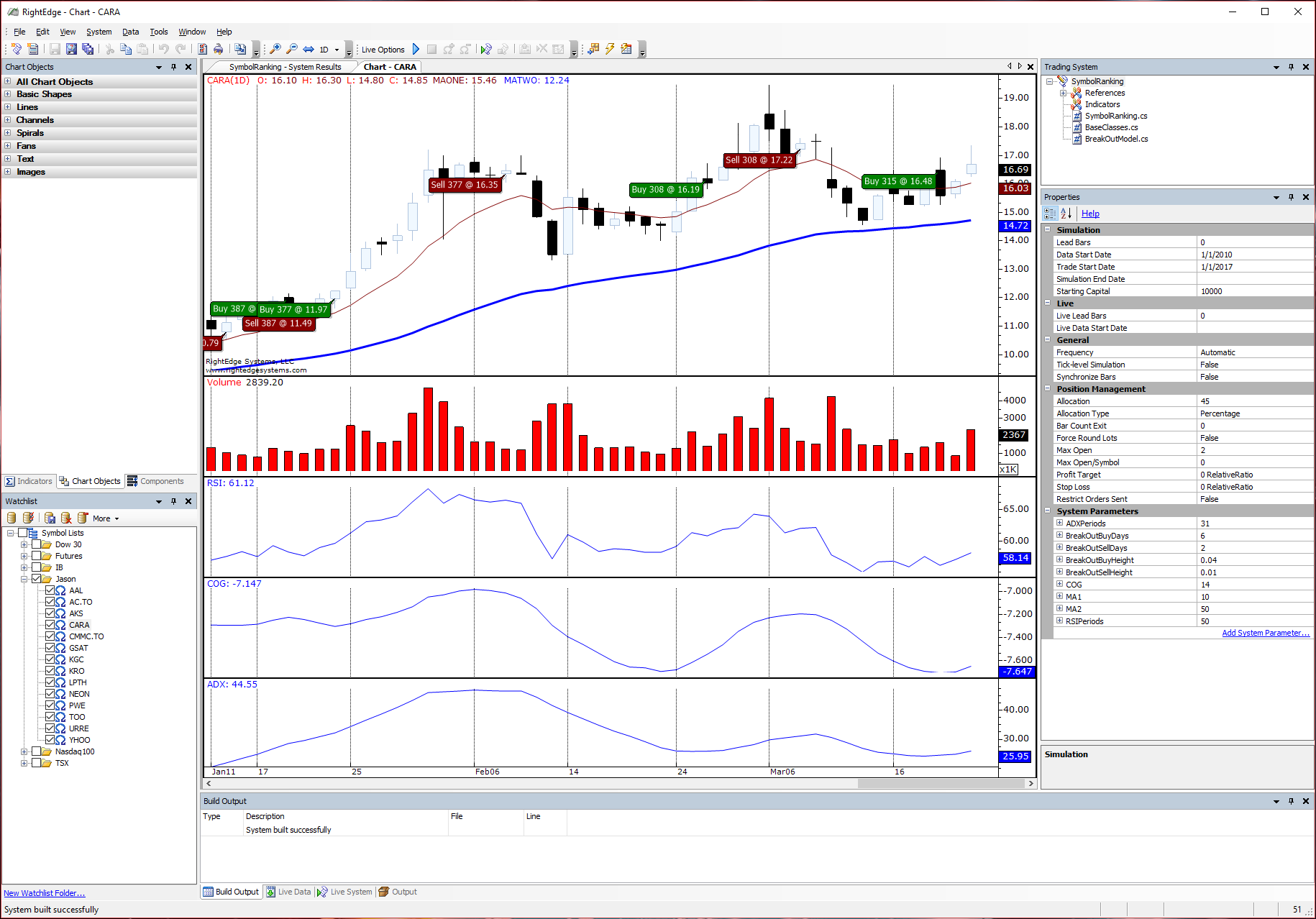Switch to the Live Data tab
Viewport: 1316px width, 919px height.
point(288,892)
